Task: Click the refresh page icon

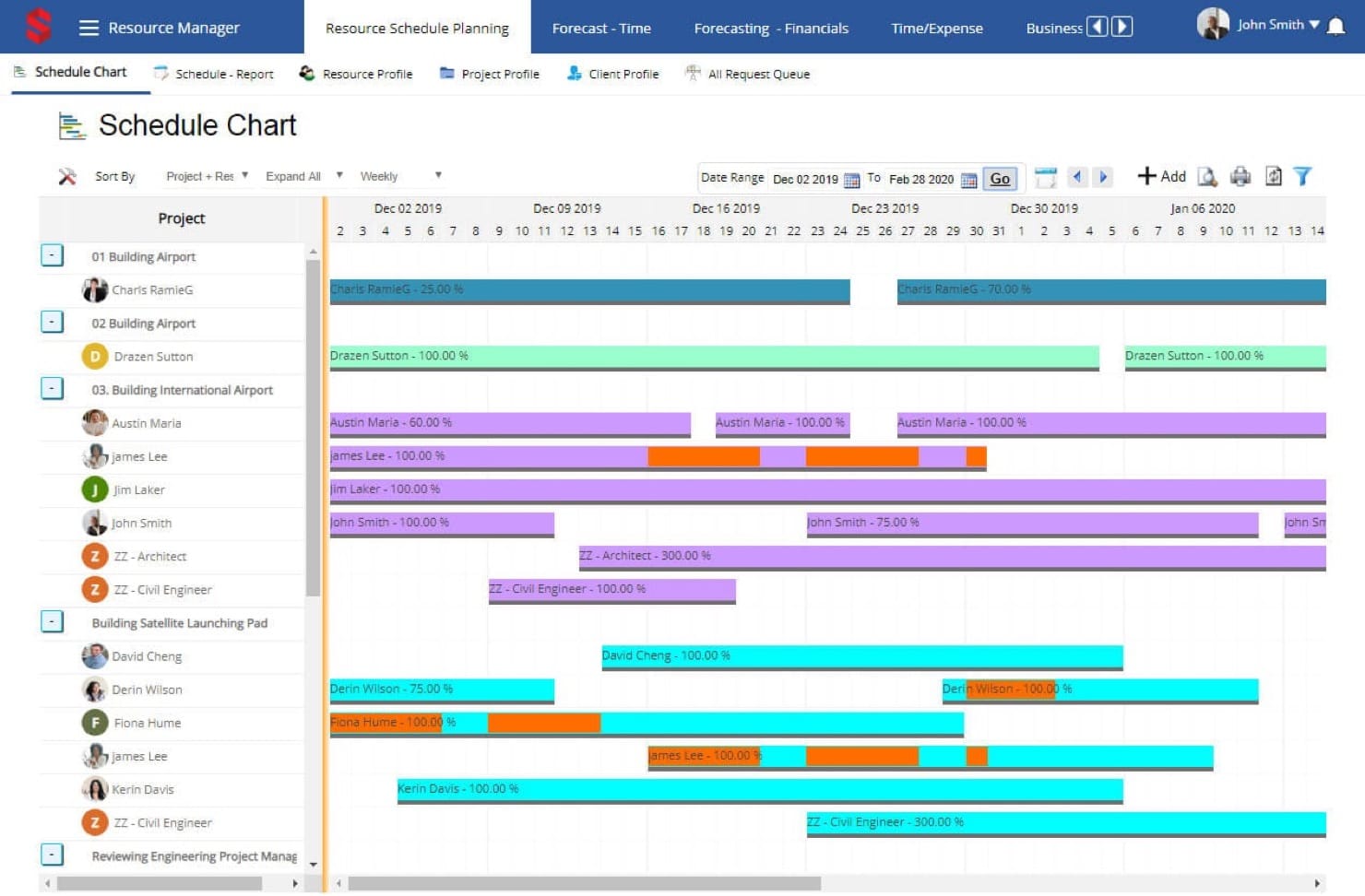Action: coord(1273,176)
